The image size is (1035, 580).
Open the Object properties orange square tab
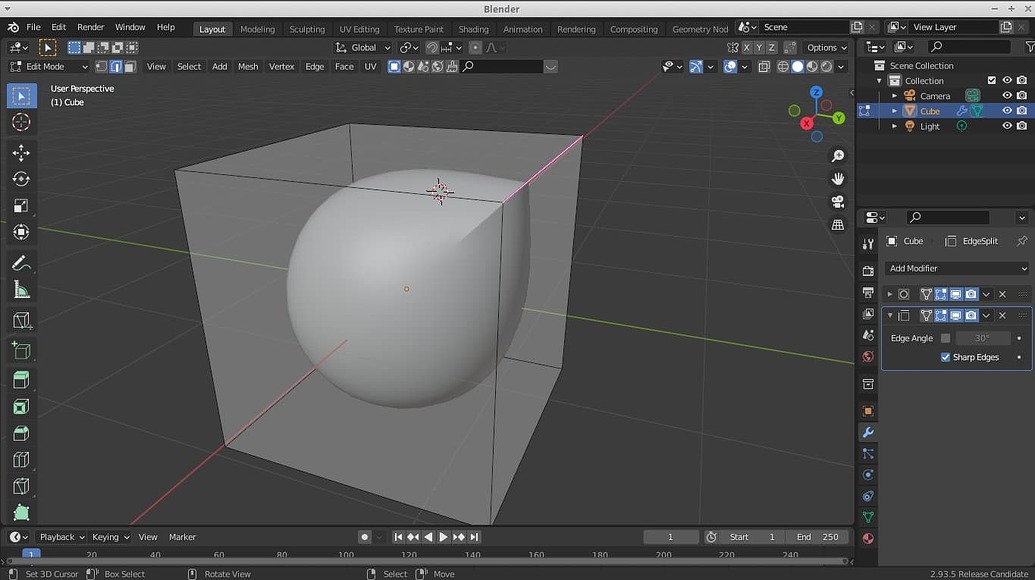[868, 411]
